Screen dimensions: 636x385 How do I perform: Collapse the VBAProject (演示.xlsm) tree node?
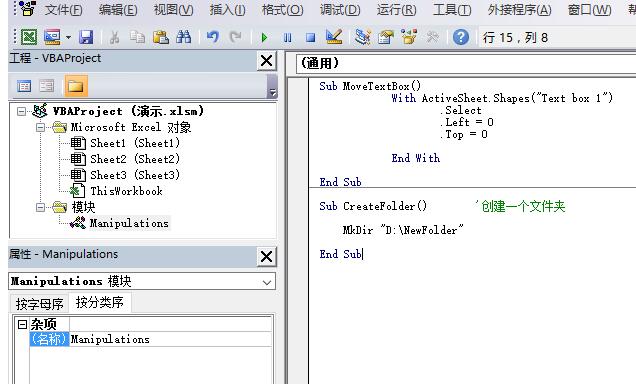click(21, 111)
